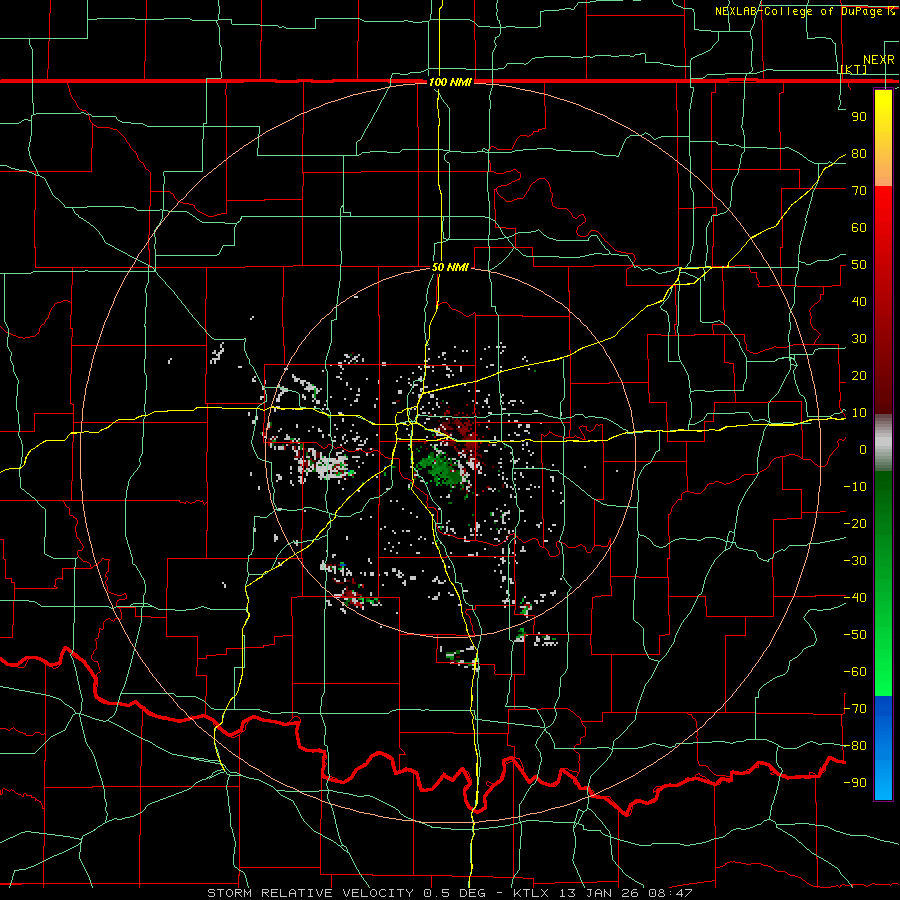Select the positive "70" scale value
The width and height of the screenshot is (900, 900).
click(x=859, y=191)
